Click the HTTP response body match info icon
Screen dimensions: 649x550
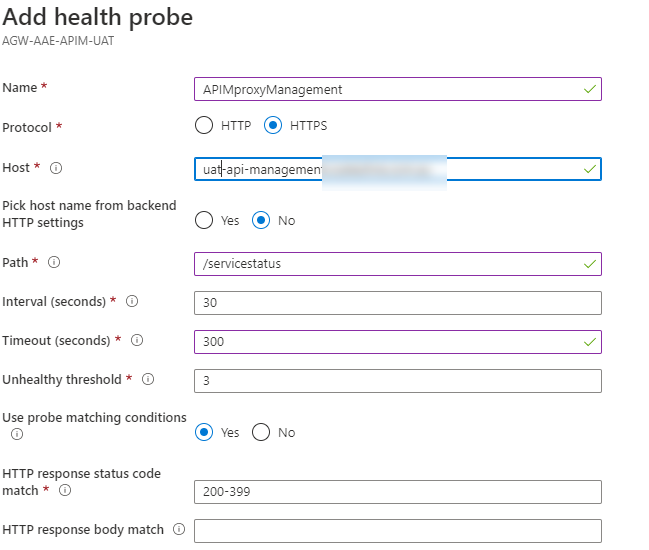pos(180,529)
